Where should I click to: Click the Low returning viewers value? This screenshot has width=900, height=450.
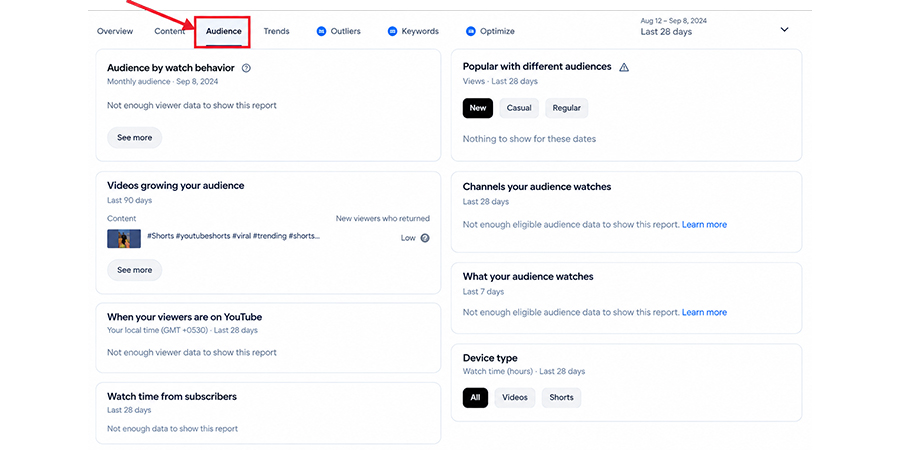(408, 238)
